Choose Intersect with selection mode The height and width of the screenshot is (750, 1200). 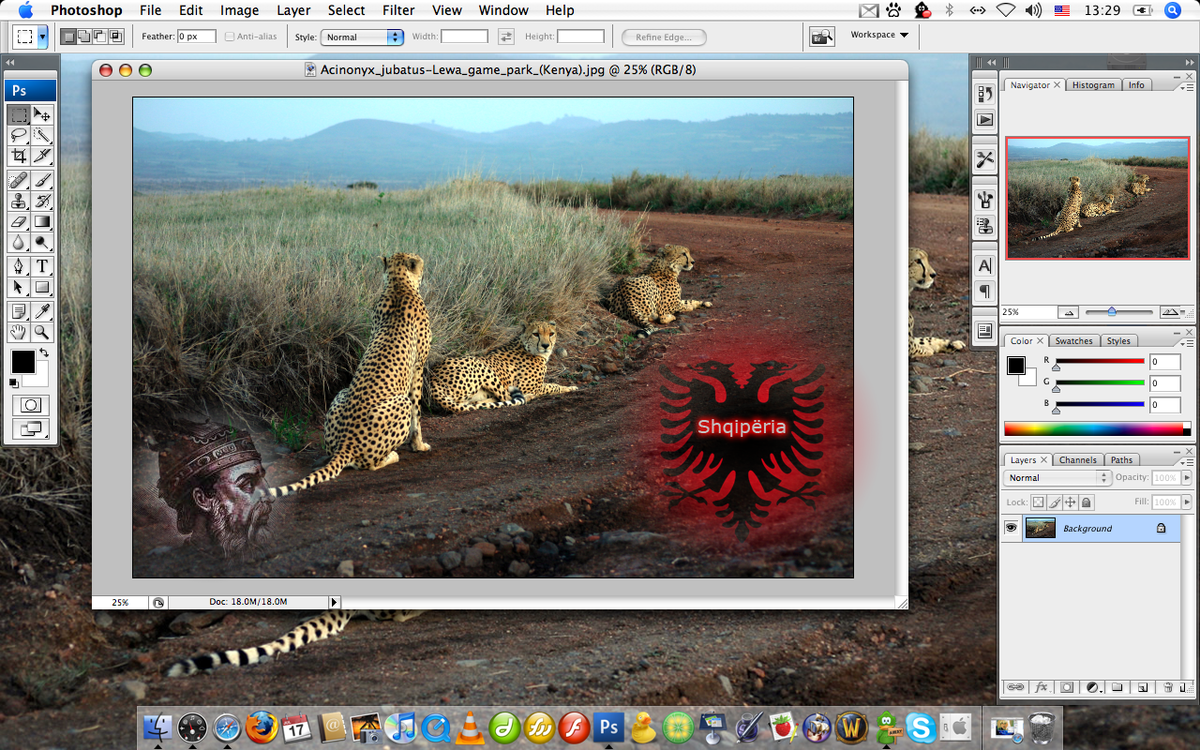(x=115, y=36)
